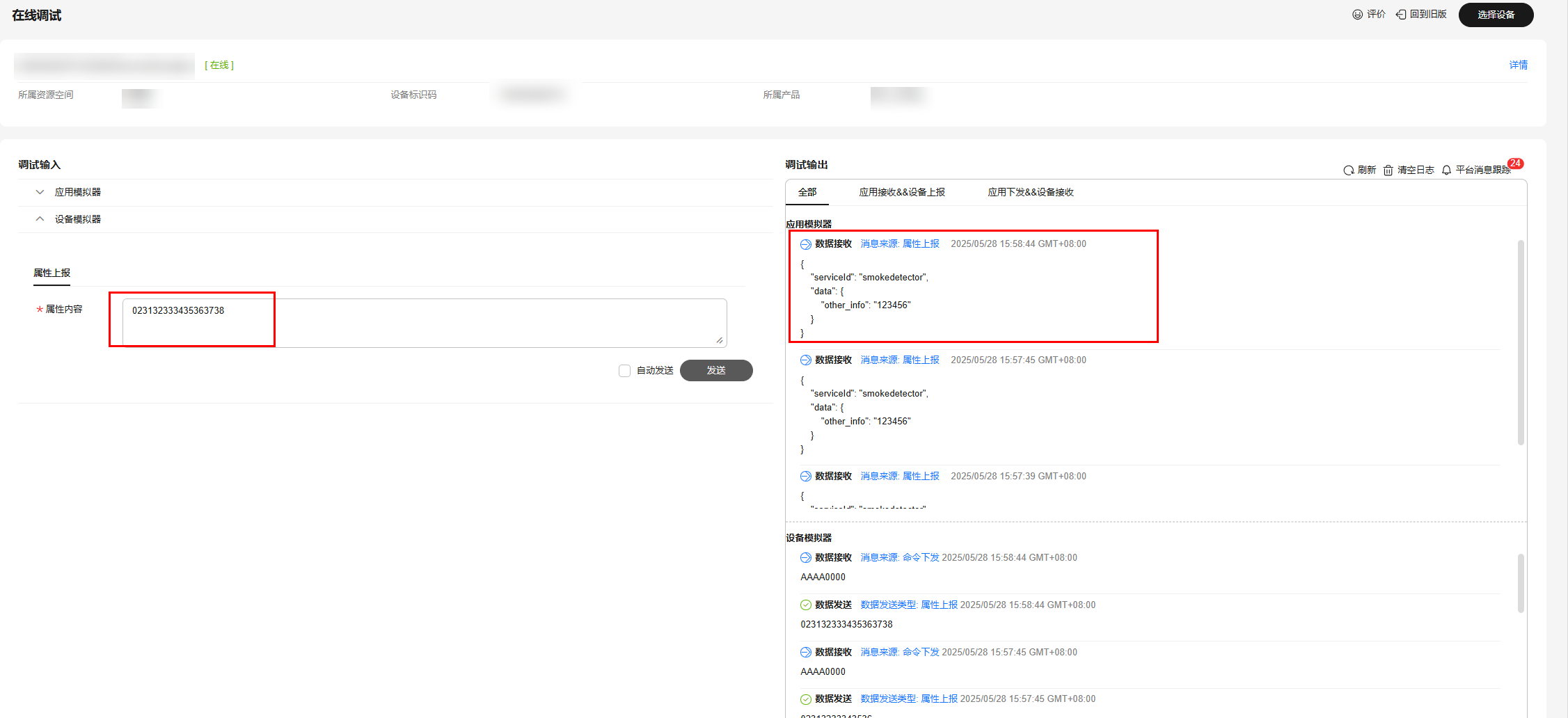Switch to 应用下发&&设备接收 tab
The height and width of the screenshot is (718, 1568).
pos(1031,192)
